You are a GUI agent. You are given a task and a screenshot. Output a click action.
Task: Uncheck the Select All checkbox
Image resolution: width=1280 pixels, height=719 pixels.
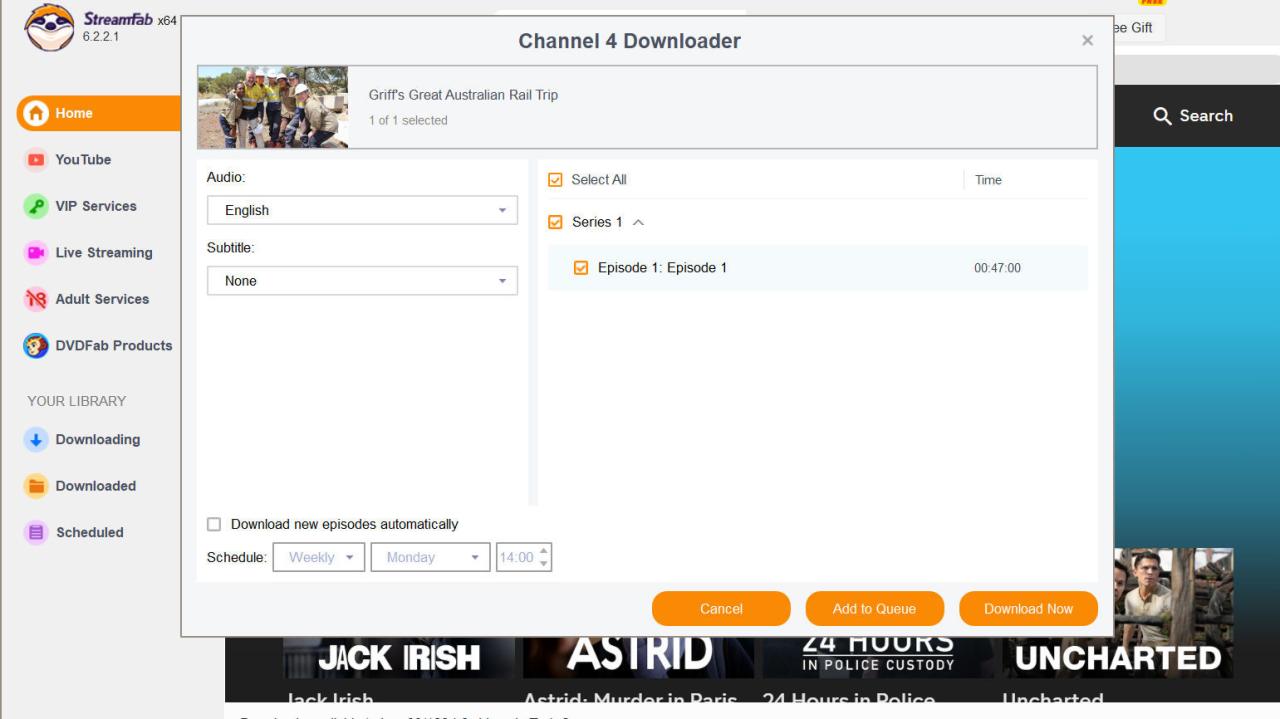556,180
